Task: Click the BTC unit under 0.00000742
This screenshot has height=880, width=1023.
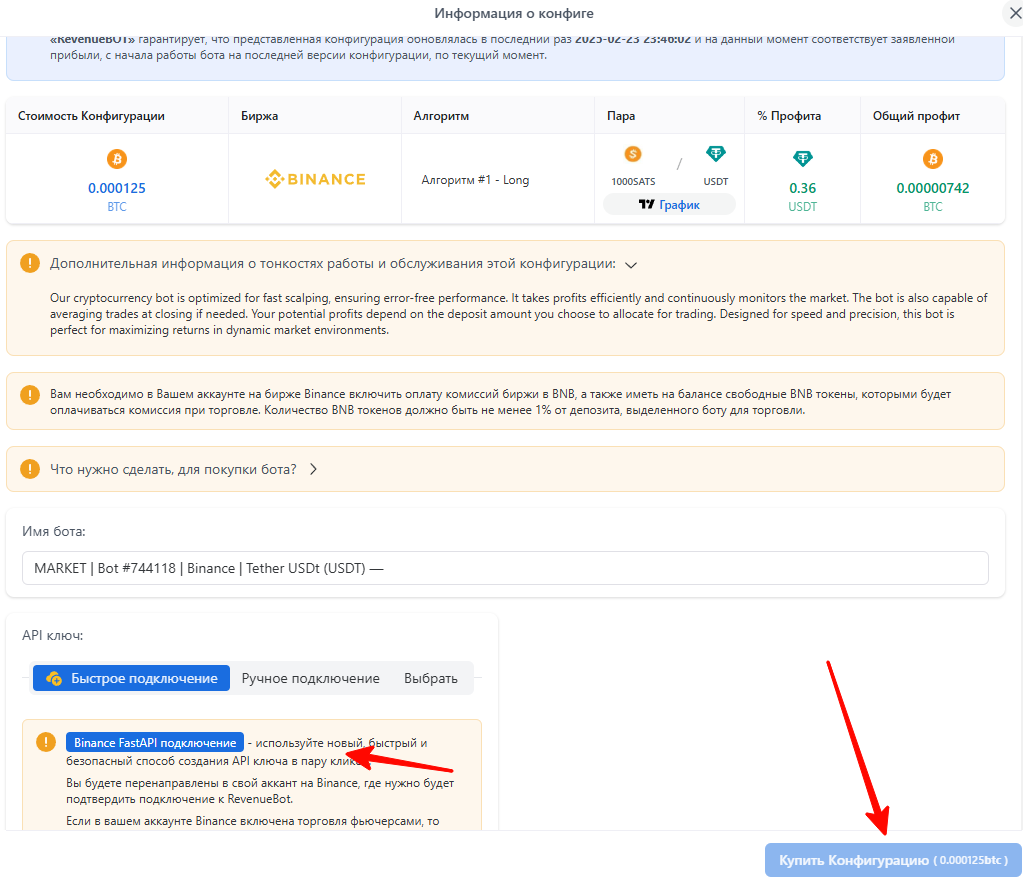Action: [x=932, y=206]
